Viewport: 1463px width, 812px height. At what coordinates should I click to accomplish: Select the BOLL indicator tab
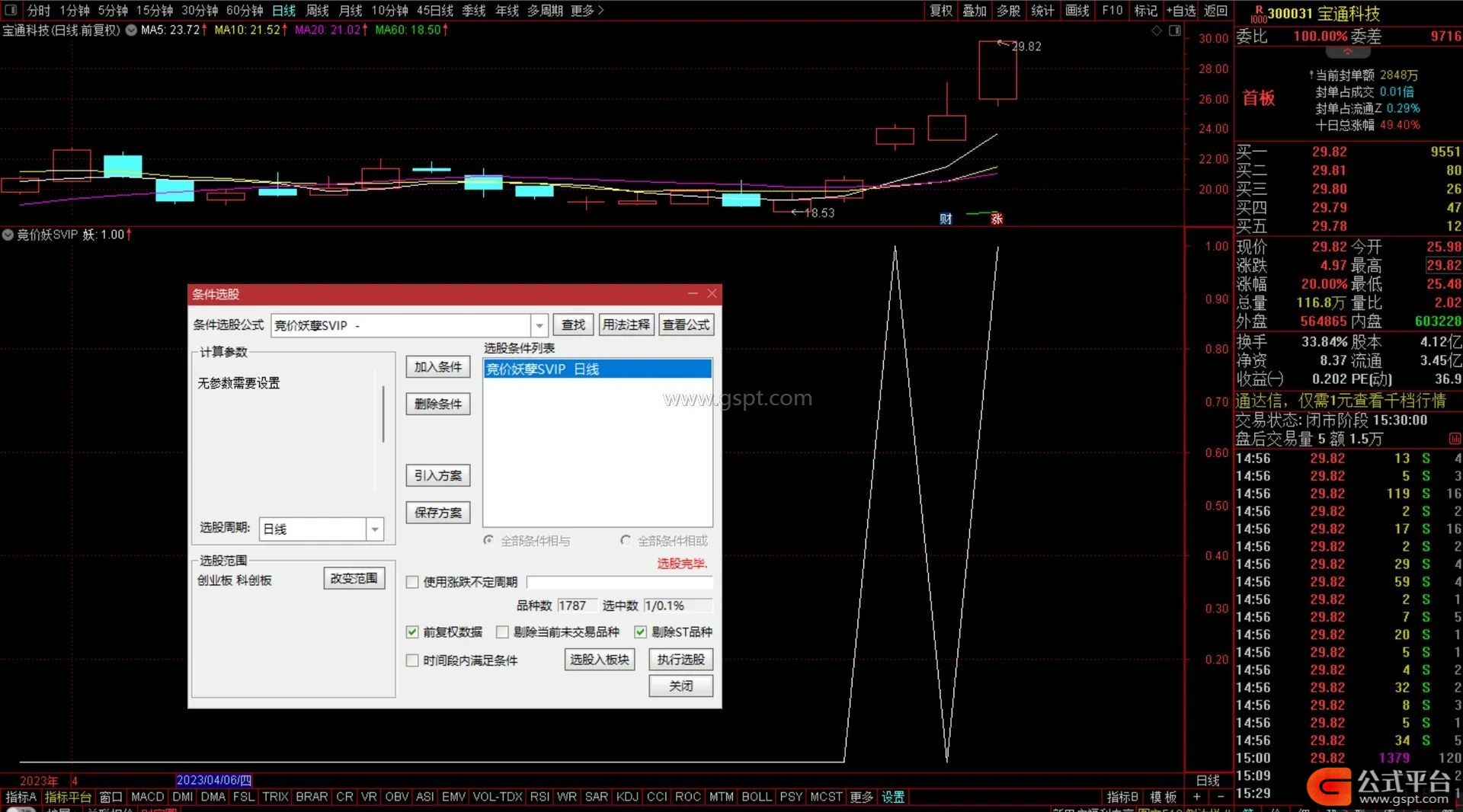tap(757, 797)
